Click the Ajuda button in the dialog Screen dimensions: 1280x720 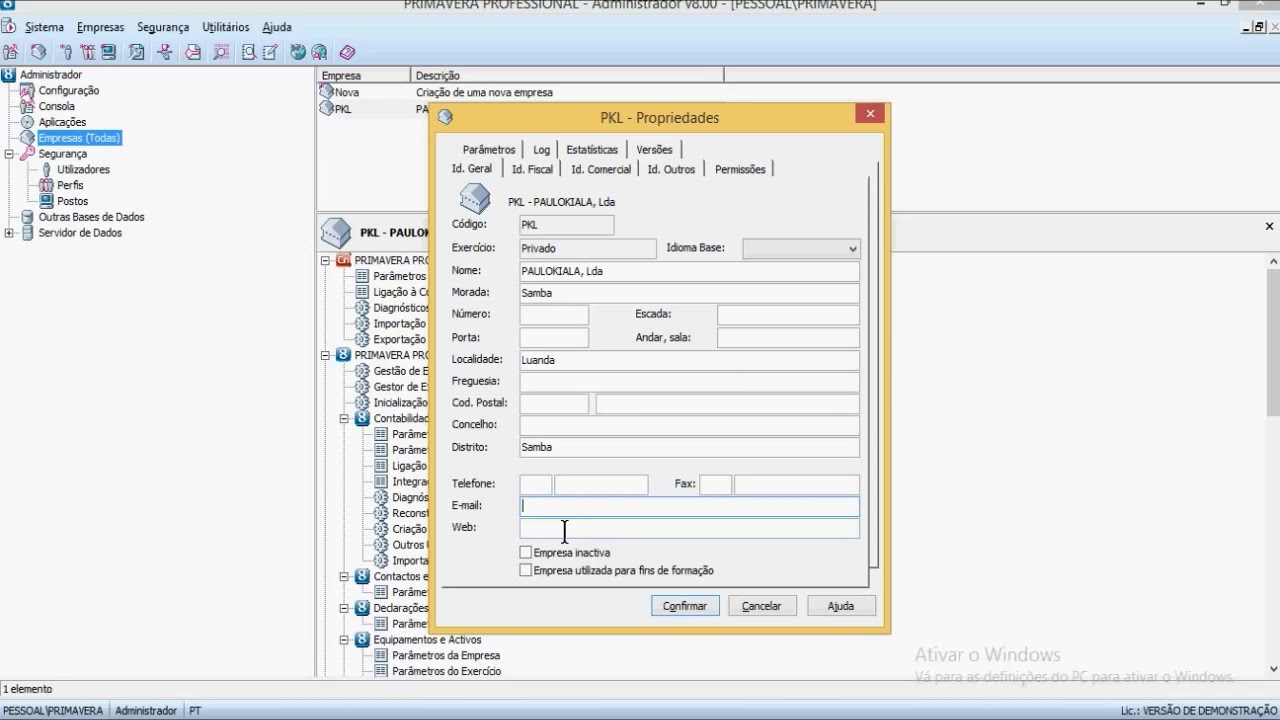pos(841,606)
